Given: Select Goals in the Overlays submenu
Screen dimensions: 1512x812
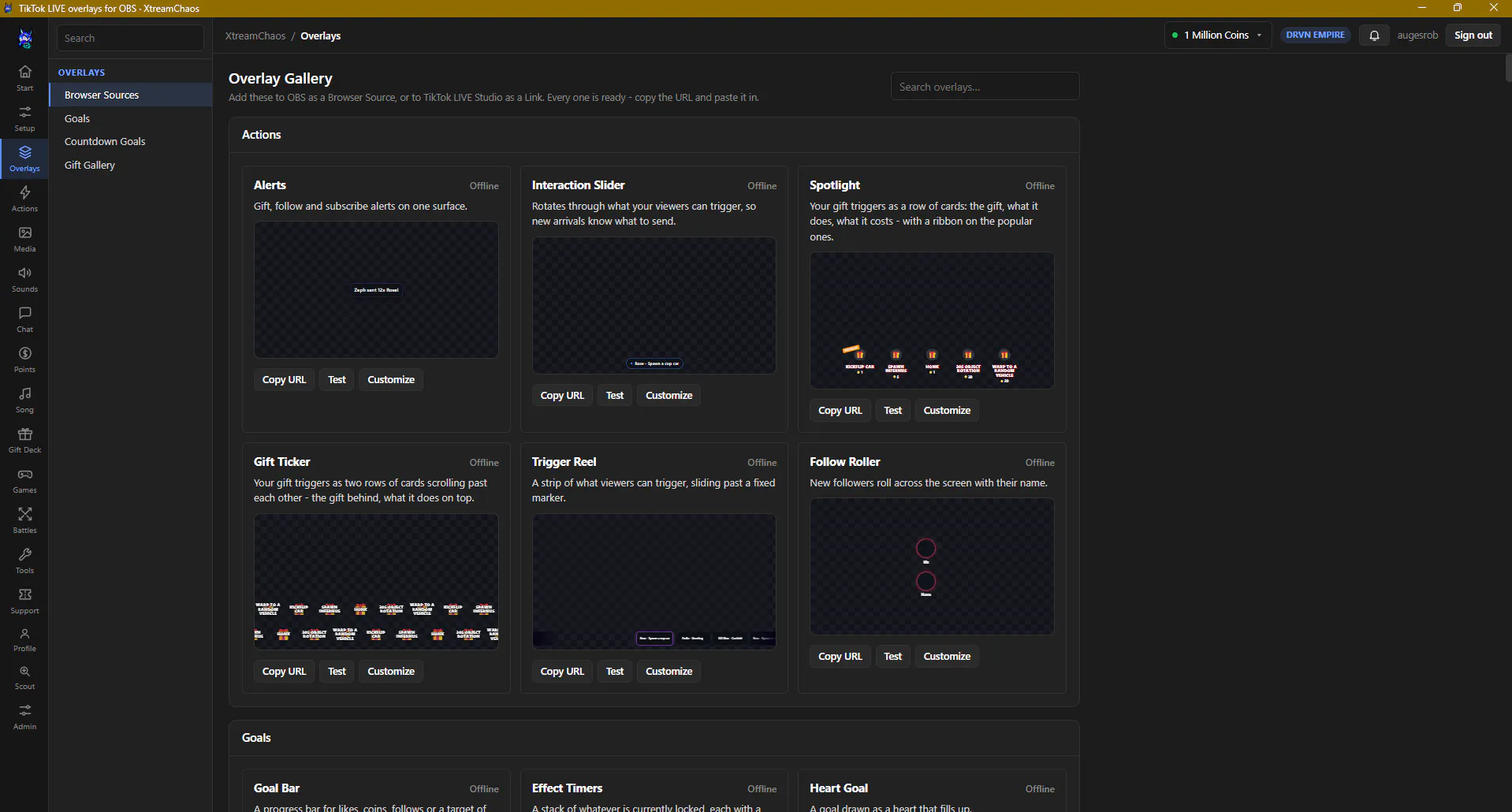Looking at the screenshot, I should click(131, 118).
